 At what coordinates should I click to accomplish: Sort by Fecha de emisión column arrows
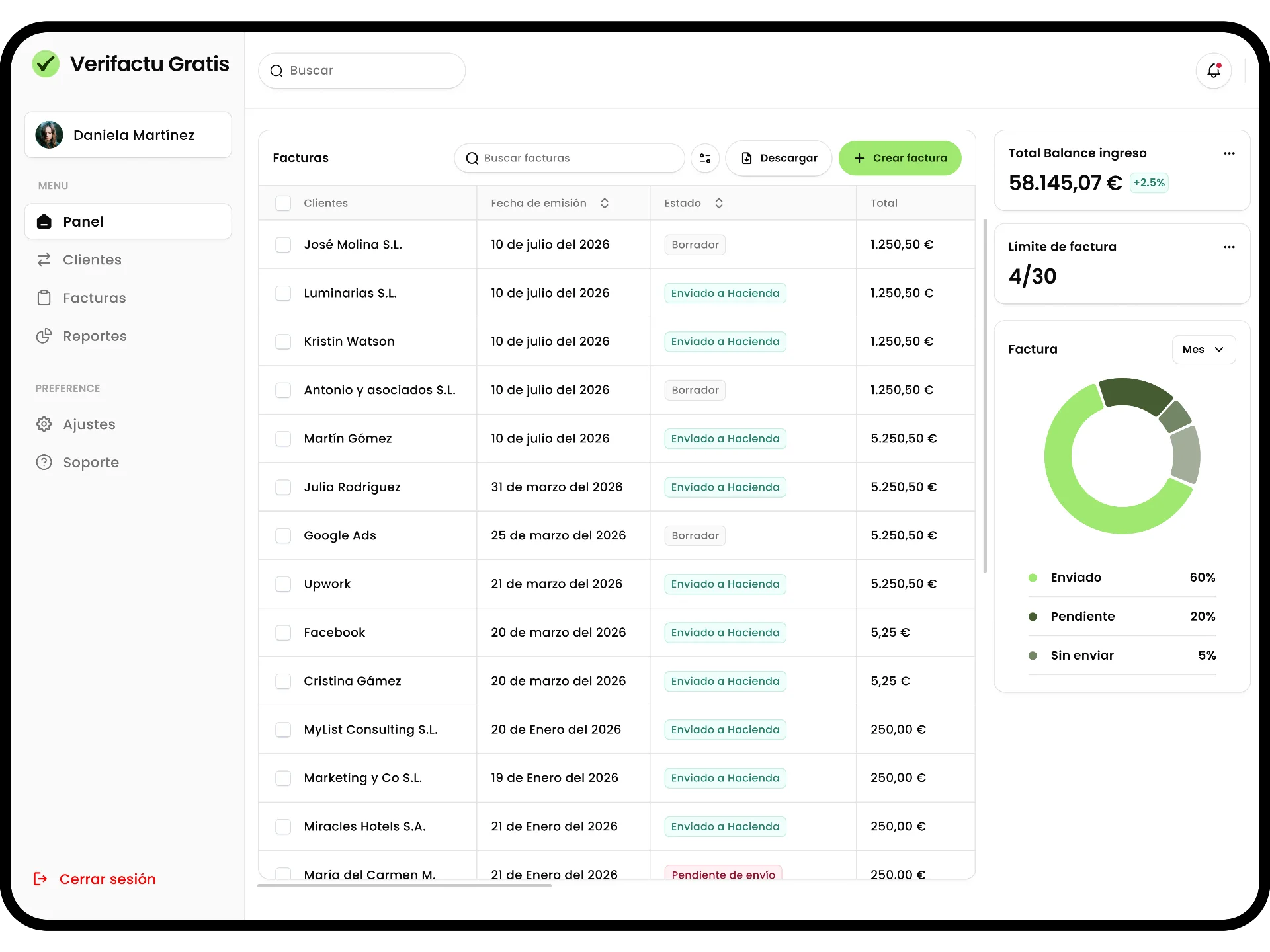(x=605, y=203)
